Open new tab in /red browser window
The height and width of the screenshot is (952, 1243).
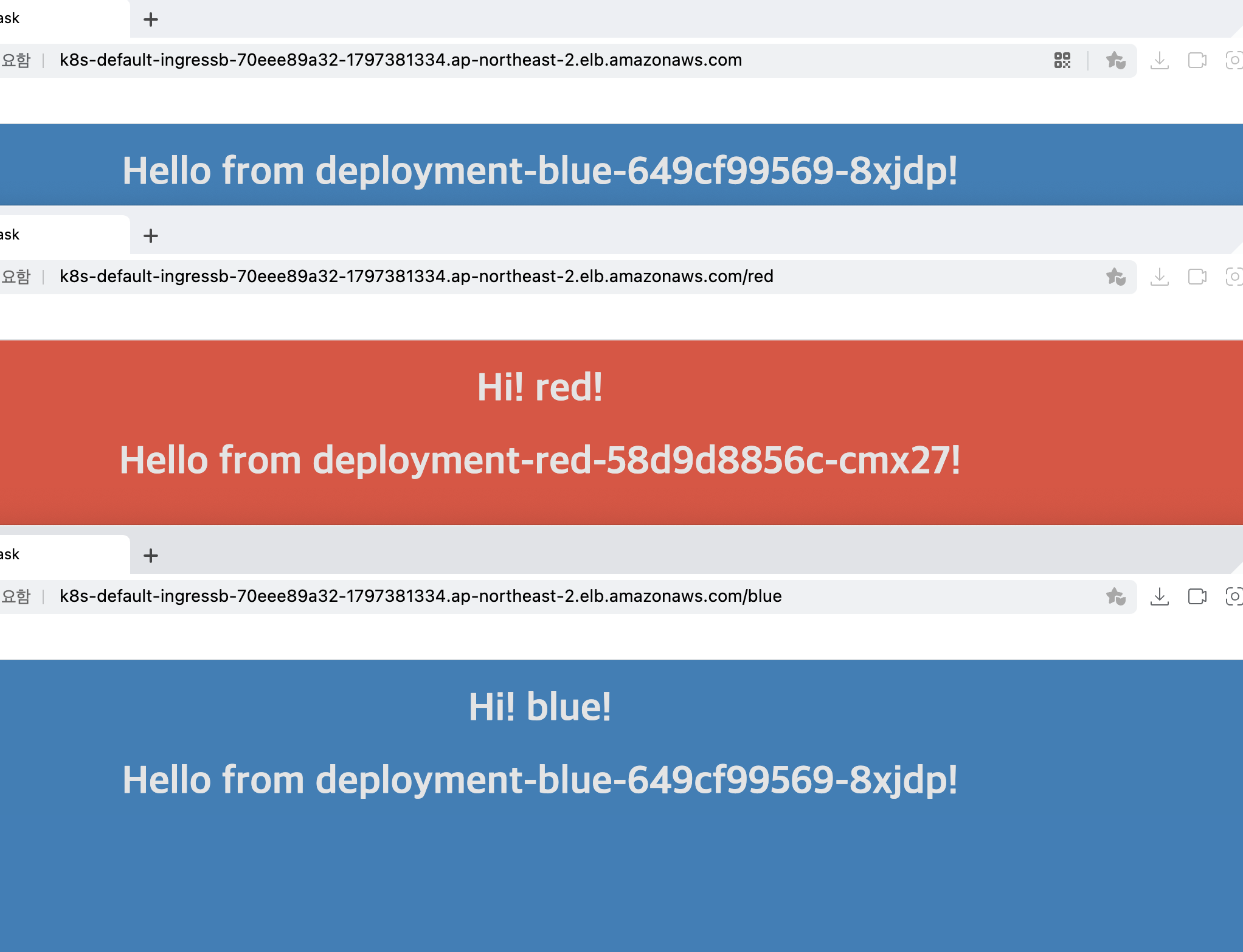pos(151,236)
